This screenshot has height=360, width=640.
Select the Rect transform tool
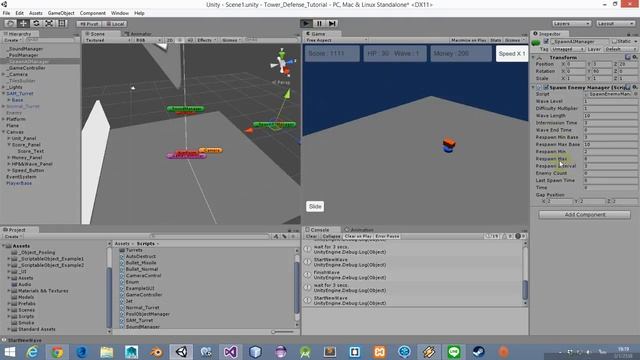[x=62, y=24]
